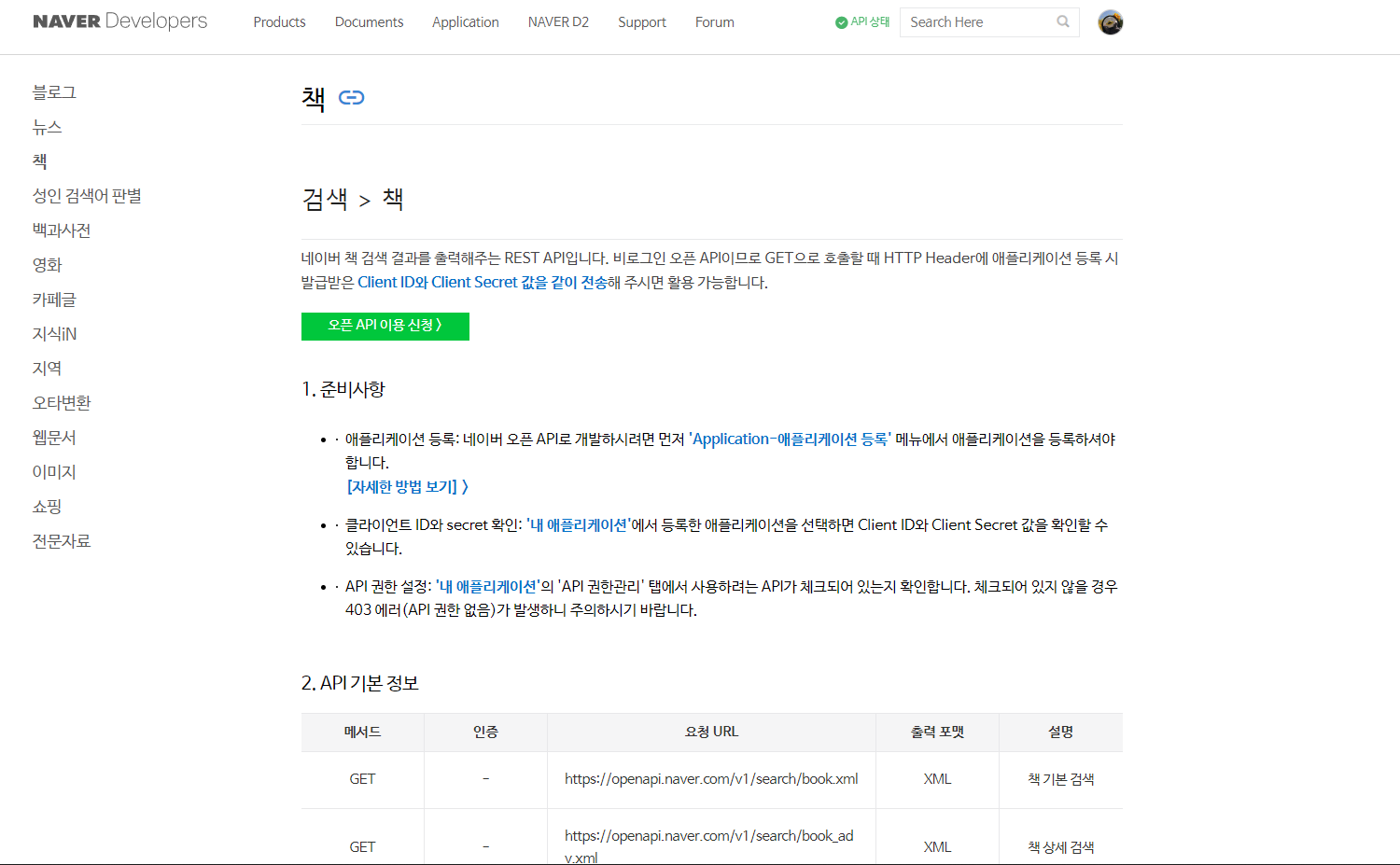Click the 출력 포맷 column header

tap(937, 732)
